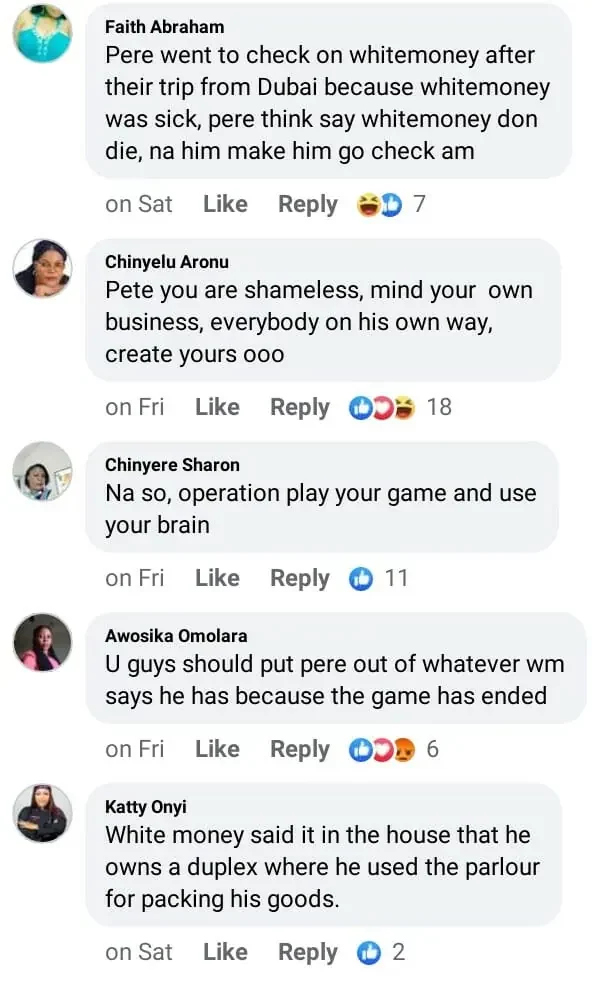View thumbs-up reaction on Katty Onyi's comment
Screen dimensions: 600x988
point(368,953)
